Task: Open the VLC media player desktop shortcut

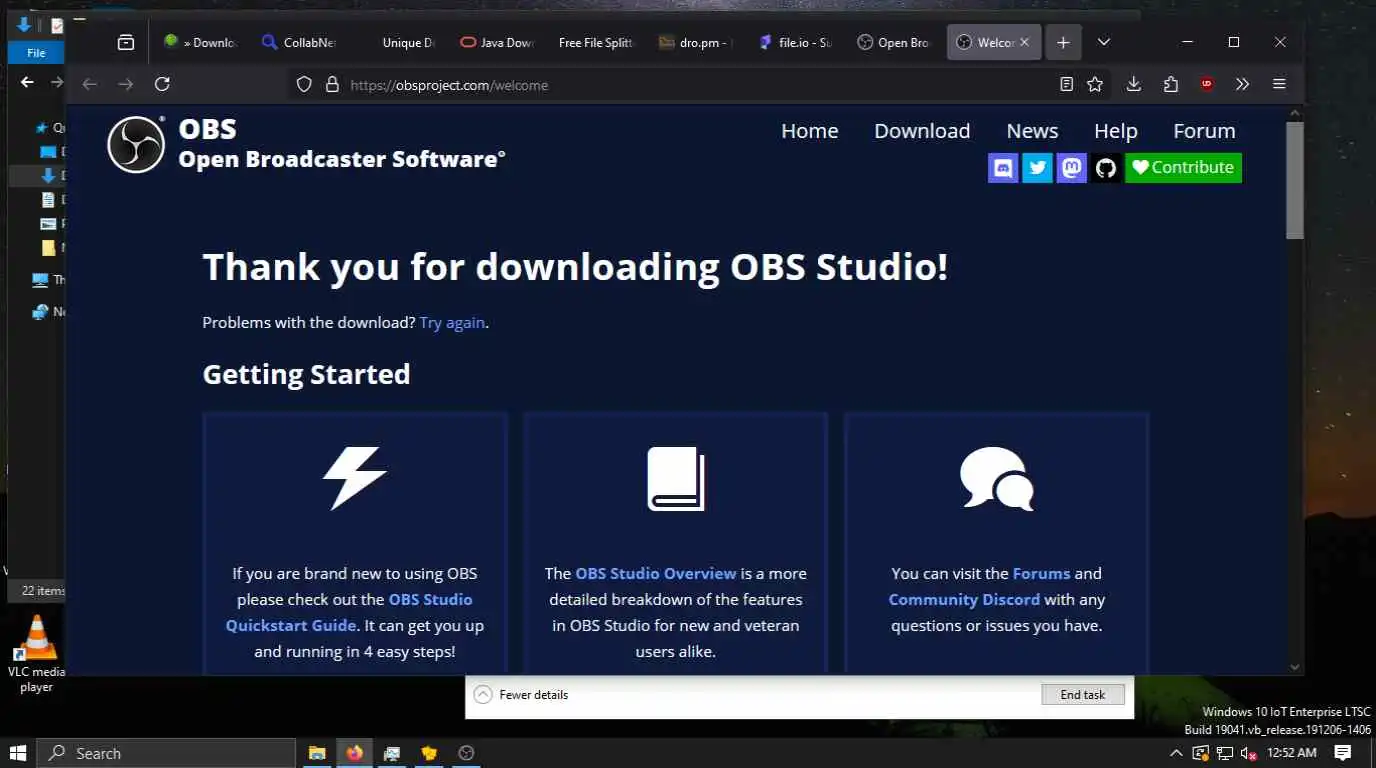Action: (37, 653)
